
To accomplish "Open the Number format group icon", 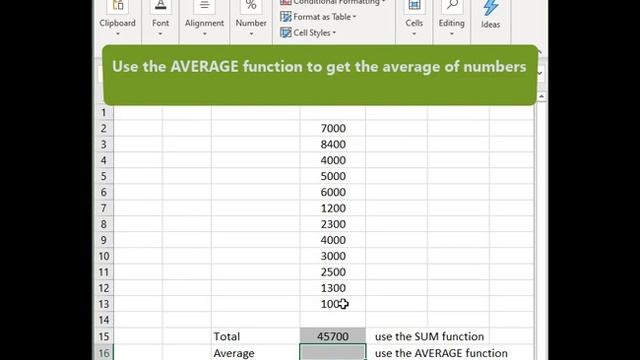I will coord(251,6).
